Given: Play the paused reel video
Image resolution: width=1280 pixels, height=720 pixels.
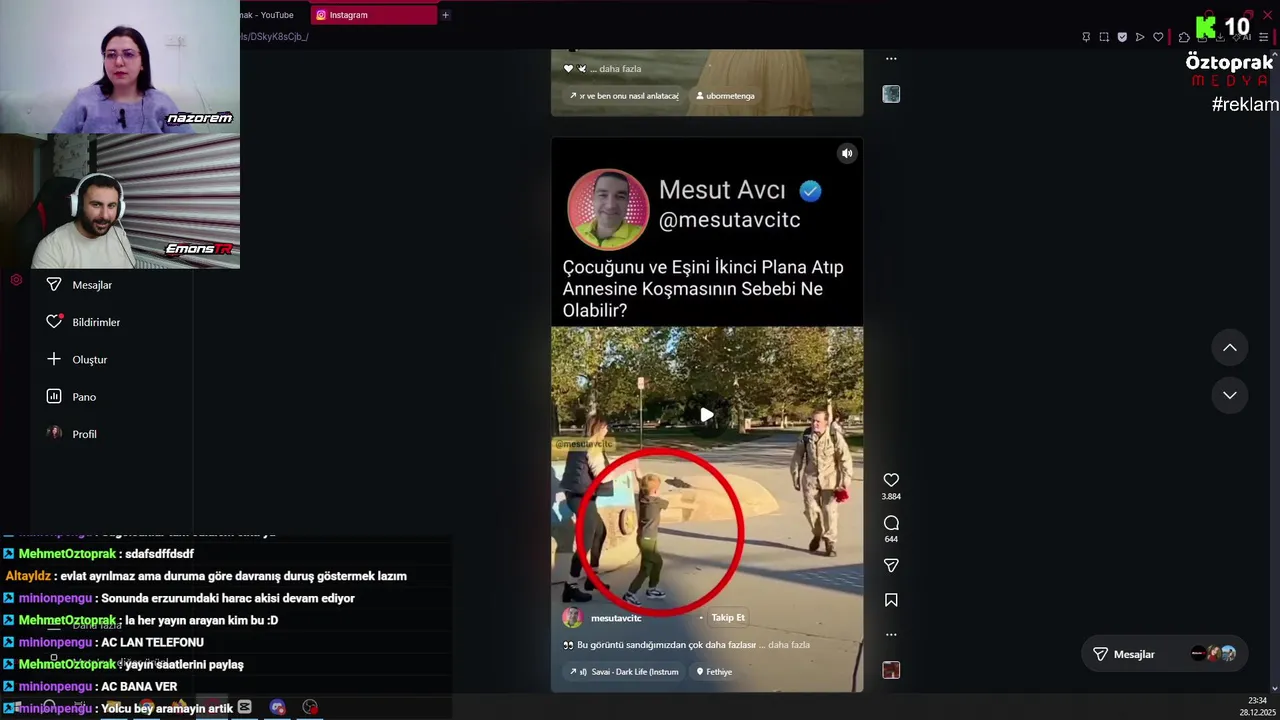Looking at the screenshot, I should tap(706, 414).
